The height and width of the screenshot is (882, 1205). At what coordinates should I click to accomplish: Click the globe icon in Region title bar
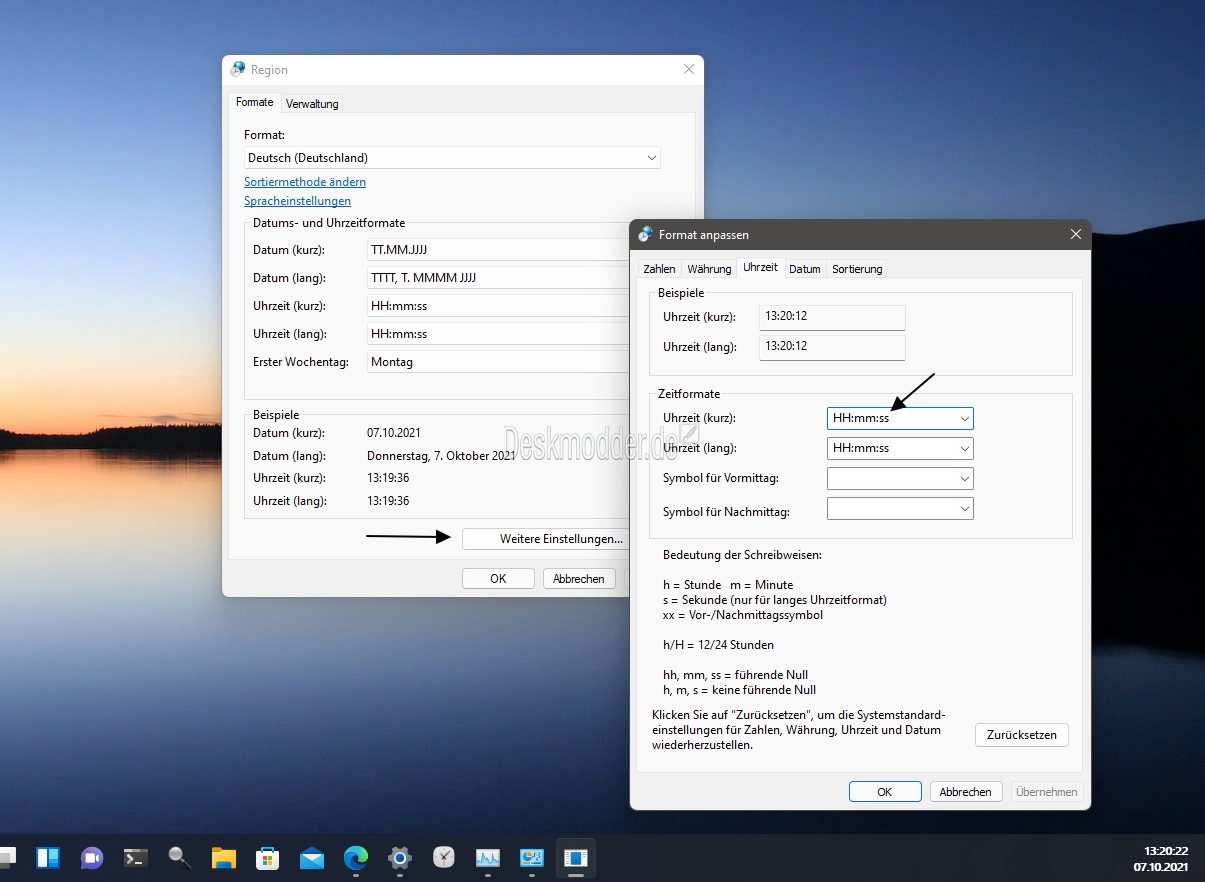tap(238, 69)
